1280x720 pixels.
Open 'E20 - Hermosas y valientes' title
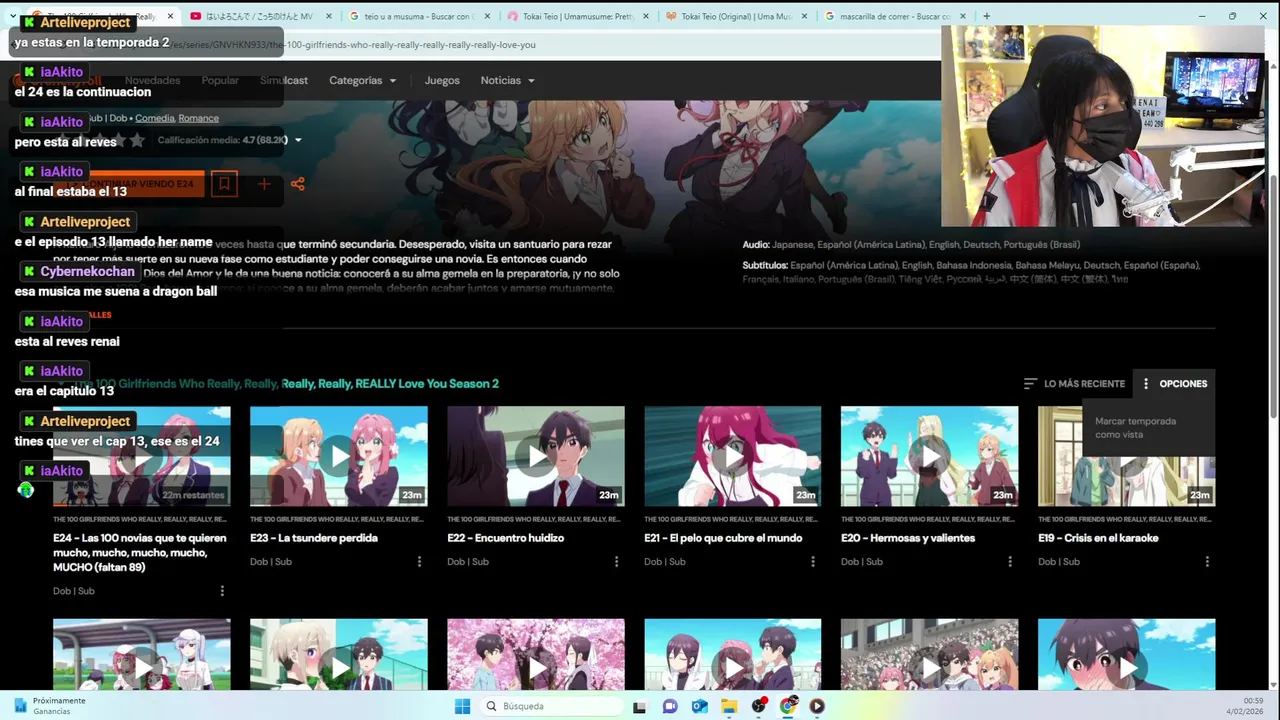[x=908, y=538]
